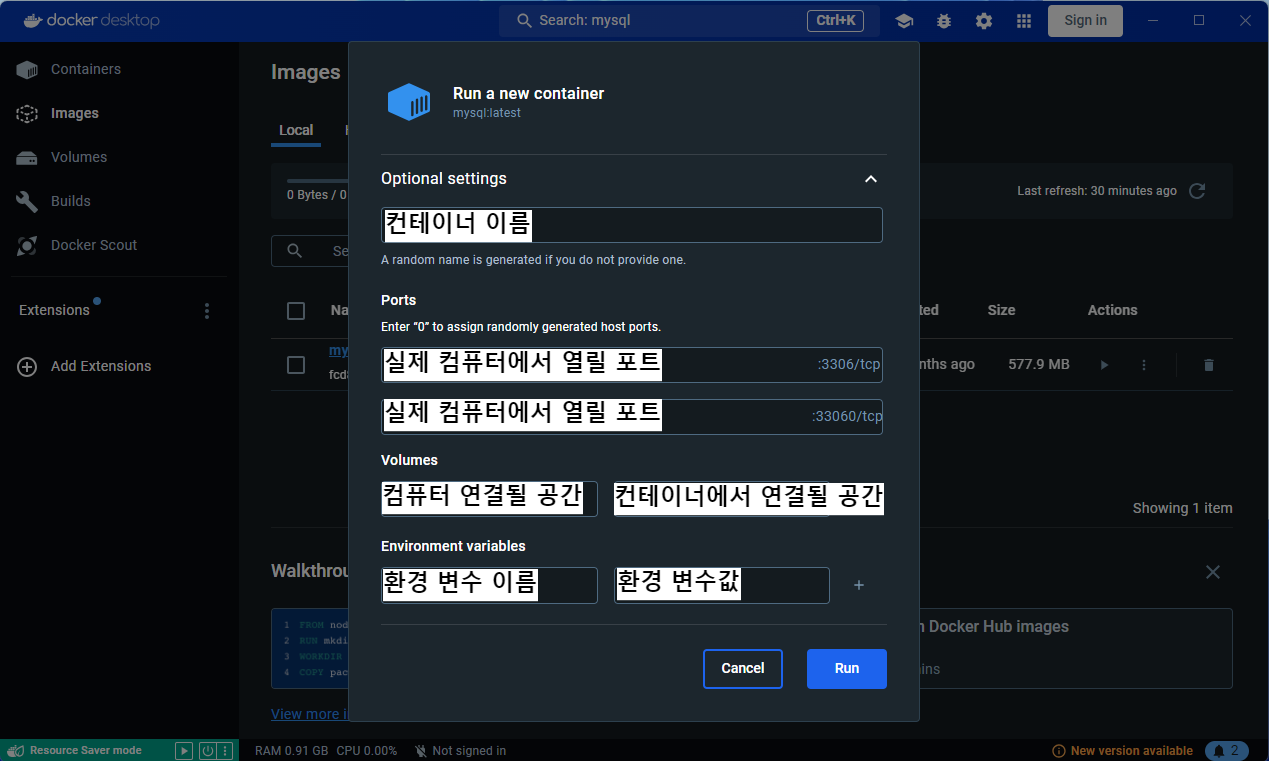Viewport: 1269px width, 761px height.
Task: Run the mysql image with play icon
Action: tap(1104, 365)
